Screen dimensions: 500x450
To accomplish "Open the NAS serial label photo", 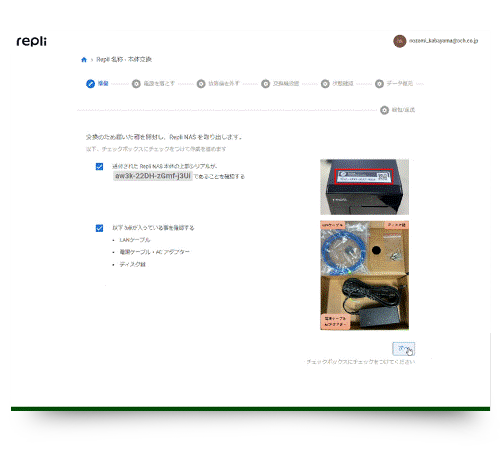I will pyautogui.click(x=364, y=187).
